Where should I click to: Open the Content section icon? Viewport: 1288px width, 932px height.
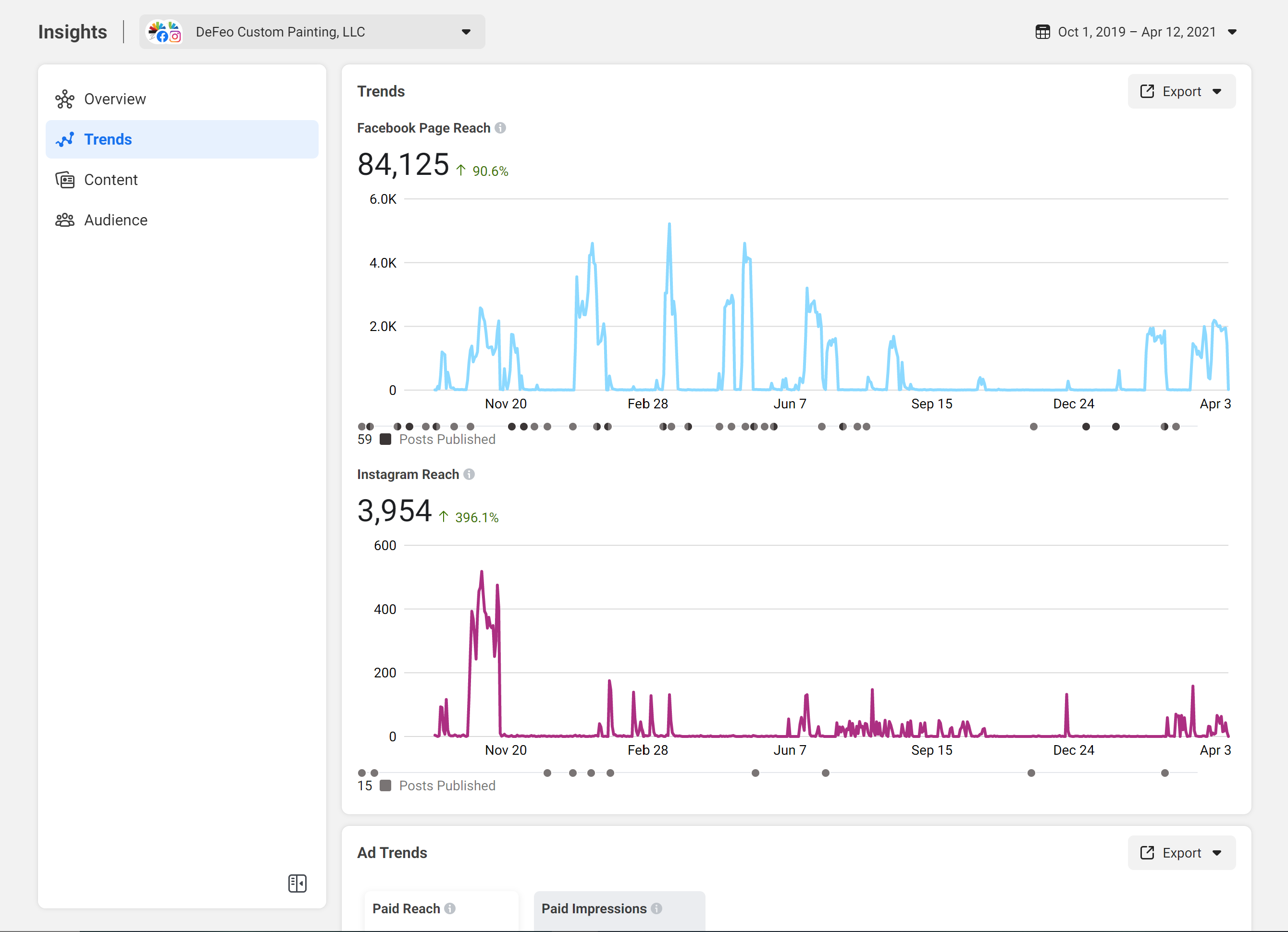(x=65, y=180)
